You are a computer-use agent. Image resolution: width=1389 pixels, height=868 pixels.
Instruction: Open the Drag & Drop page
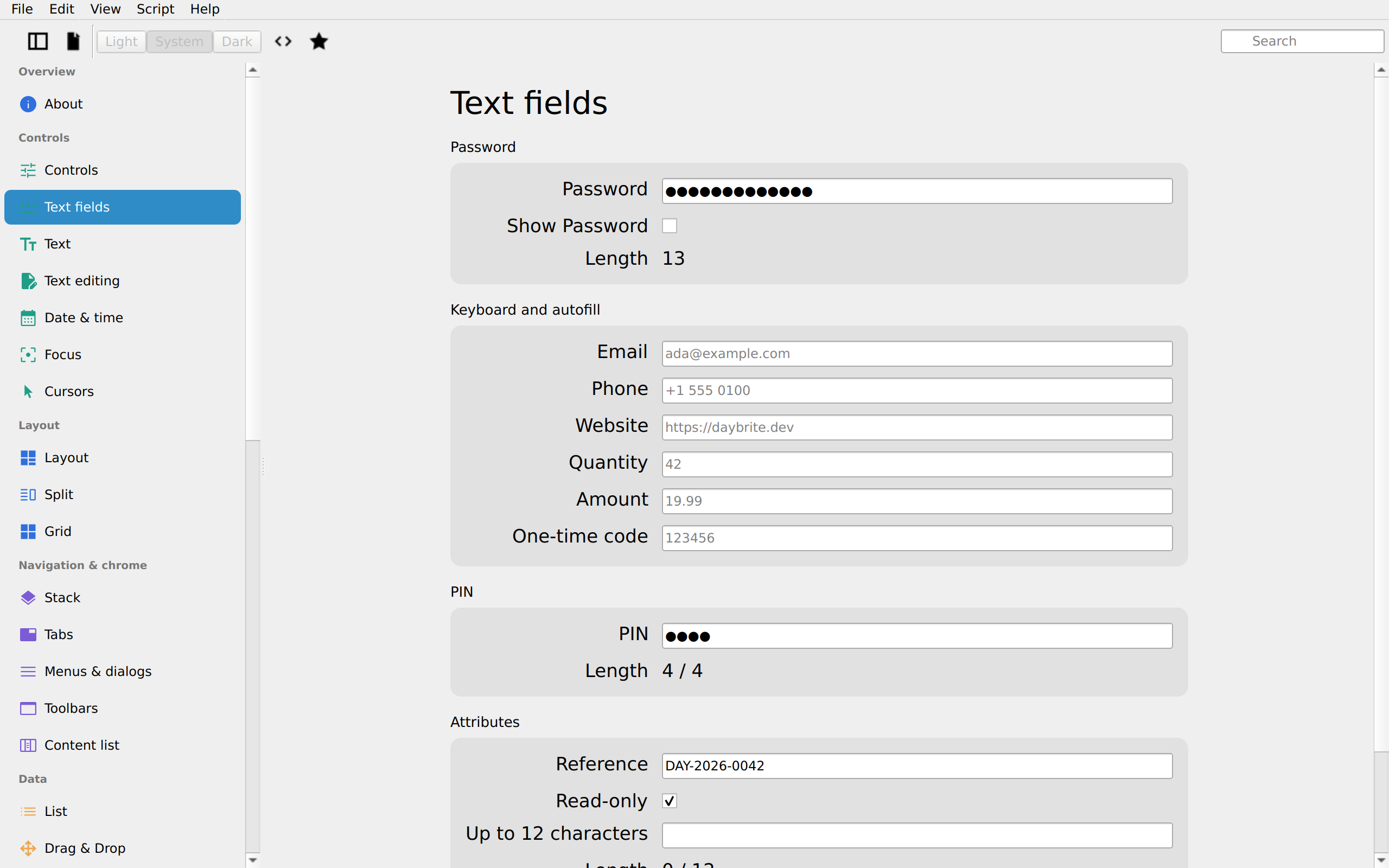click(122, 848)
